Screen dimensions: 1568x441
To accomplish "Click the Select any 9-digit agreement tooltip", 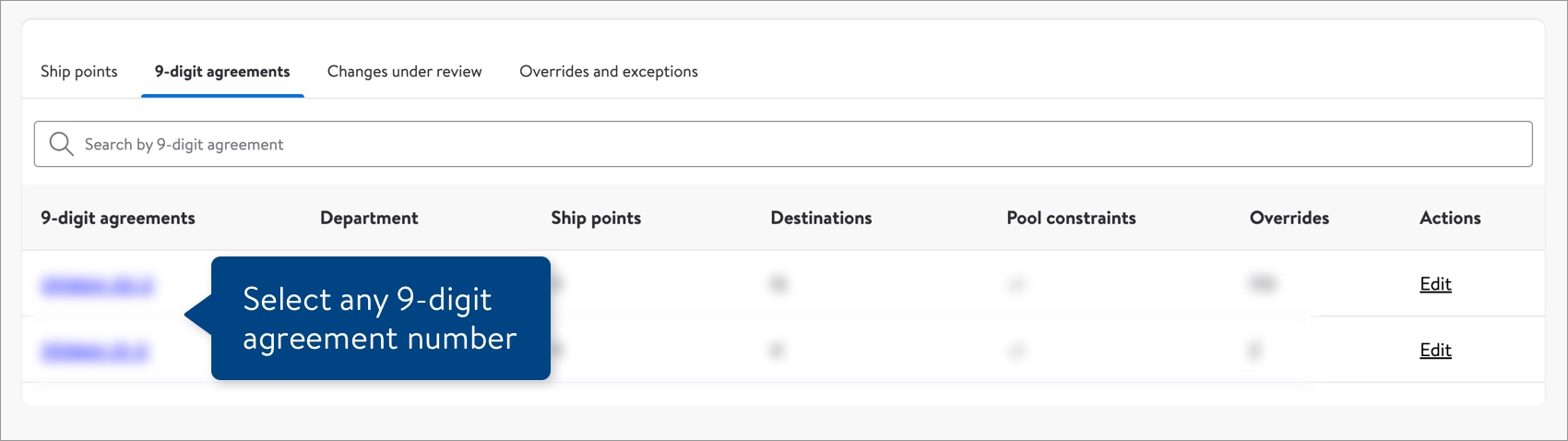I will coord(380,318).
